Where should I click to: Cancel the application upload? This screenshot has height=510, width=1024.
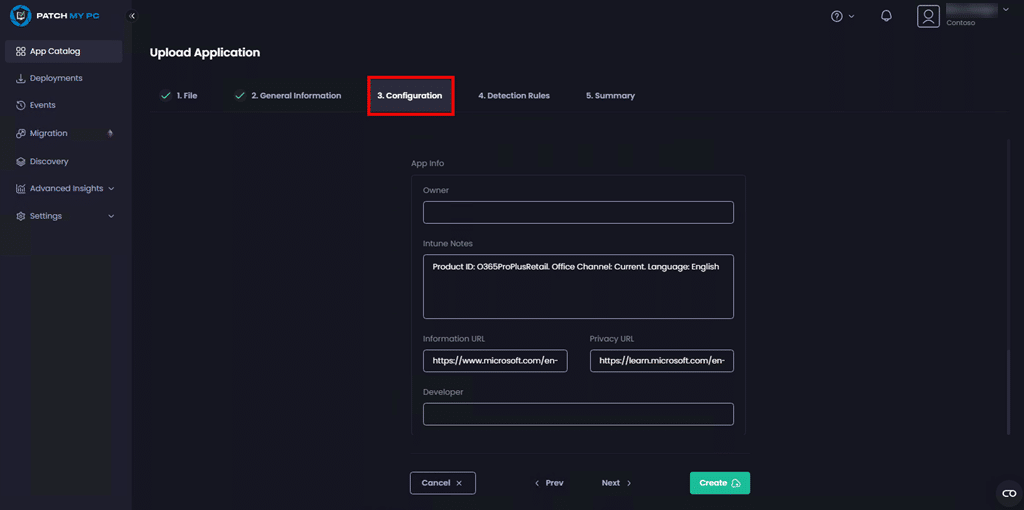pos(442,483)
